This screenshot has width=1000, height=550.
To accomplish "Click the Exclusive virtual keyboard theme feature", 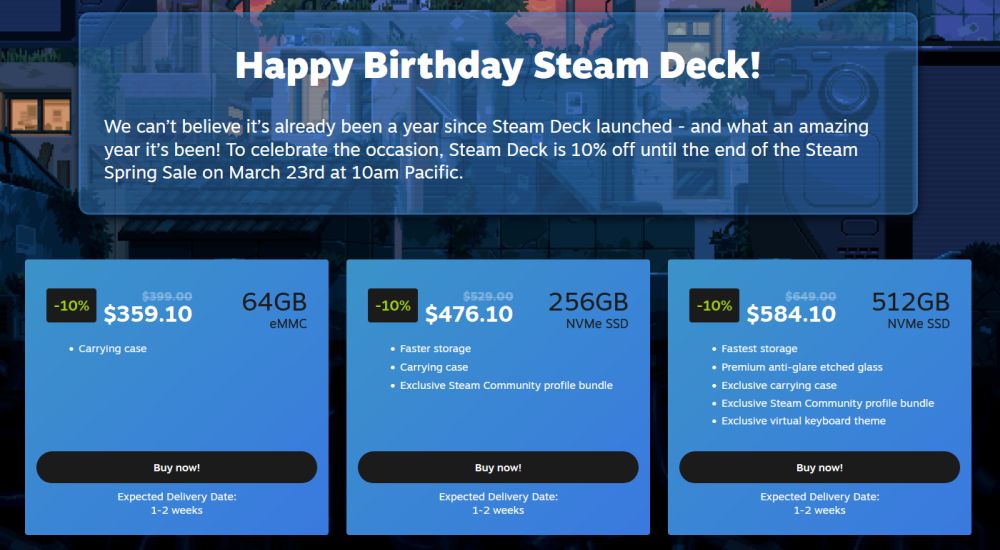I will click(x=803, y=421).
